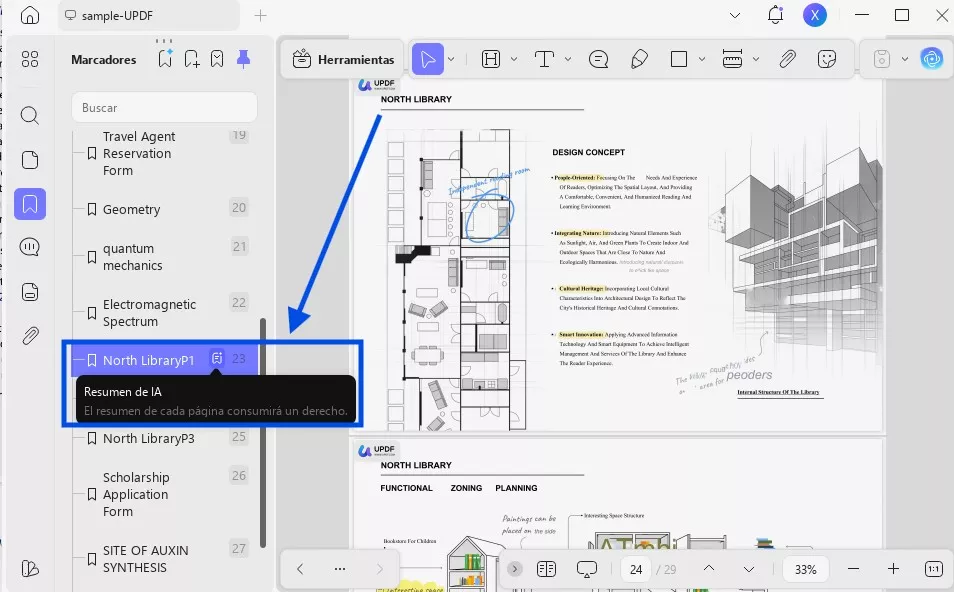Image resolution: width=954 pixels, height=592 pixels.
Task: Open the comments panel in sidebar
Action: pyautogui.click(x=30, y=248)
